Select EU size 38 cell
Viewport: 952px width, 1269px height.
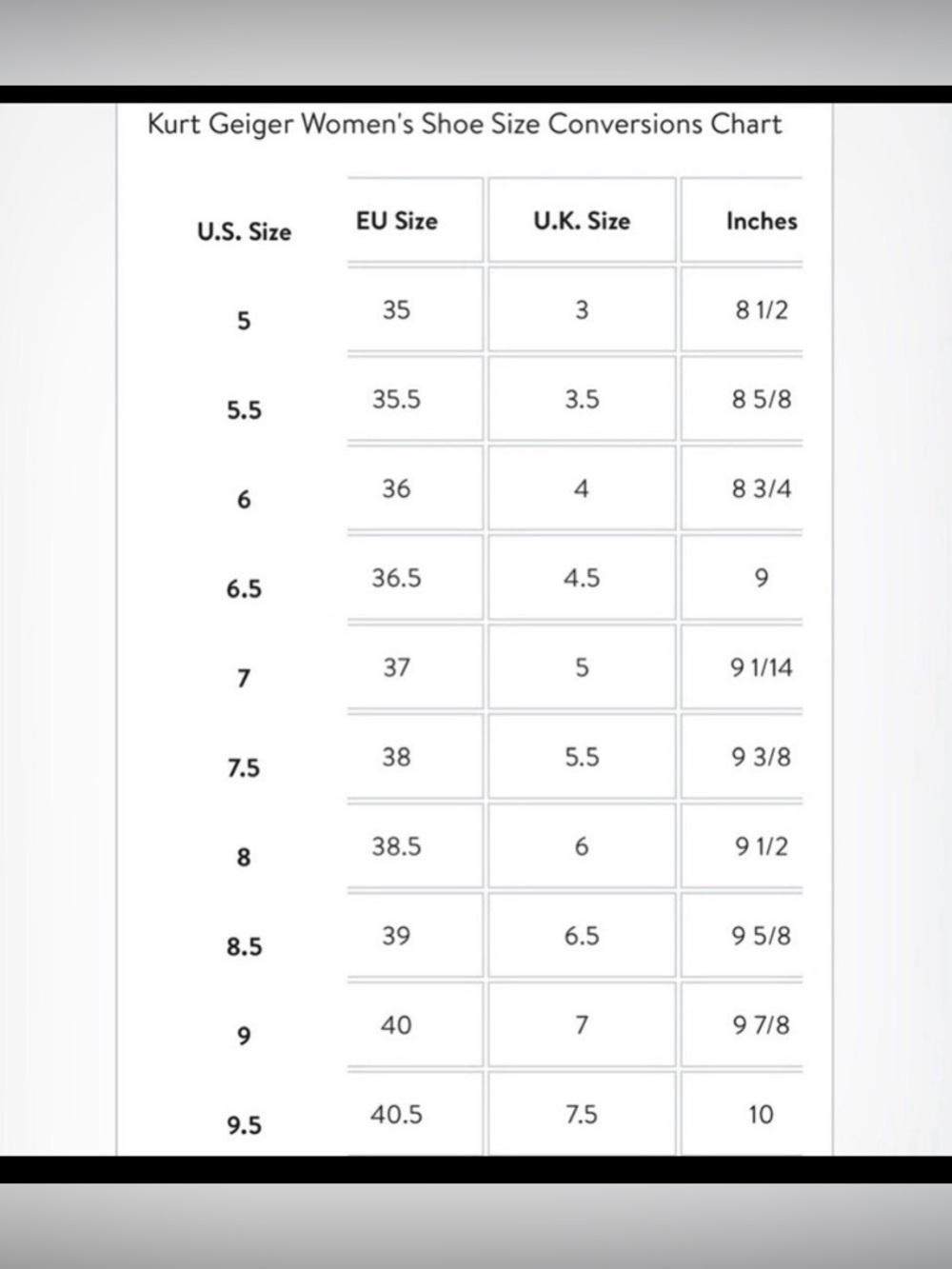415,757
